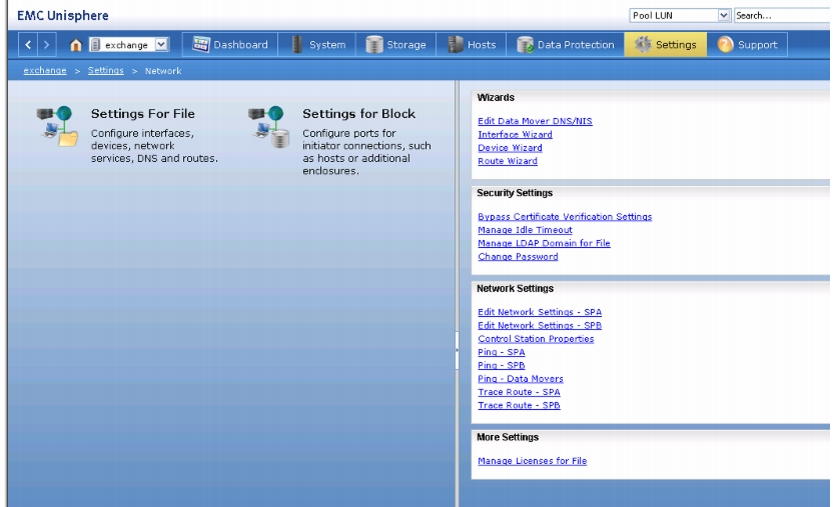This screenshot has height=507, width=837.
Task: Open the Settings menu
Action: [666, 45]
